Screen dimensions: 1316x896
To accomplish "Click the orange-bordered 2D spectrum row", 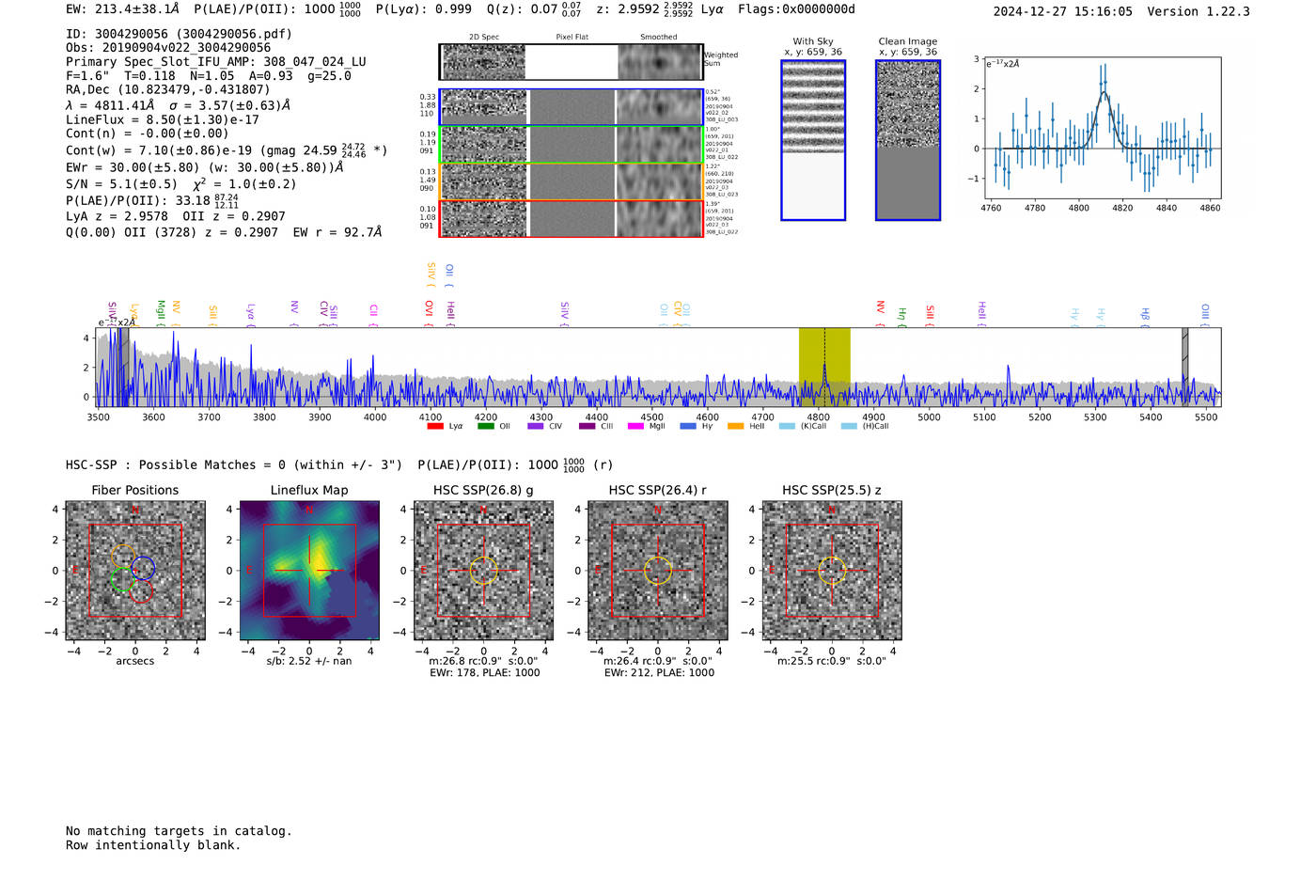I will click(x=572, y=181).
